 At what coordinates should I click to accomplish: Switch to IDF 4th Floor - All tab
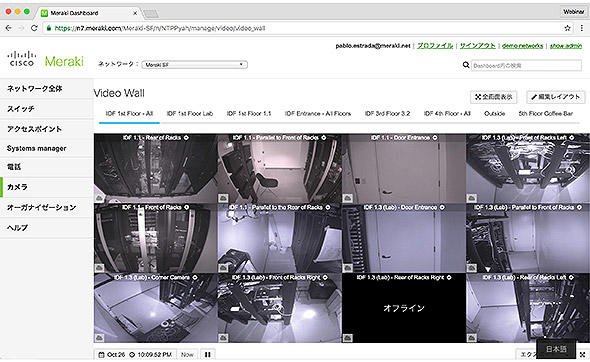pyautogui.click(x=447, y=114)
